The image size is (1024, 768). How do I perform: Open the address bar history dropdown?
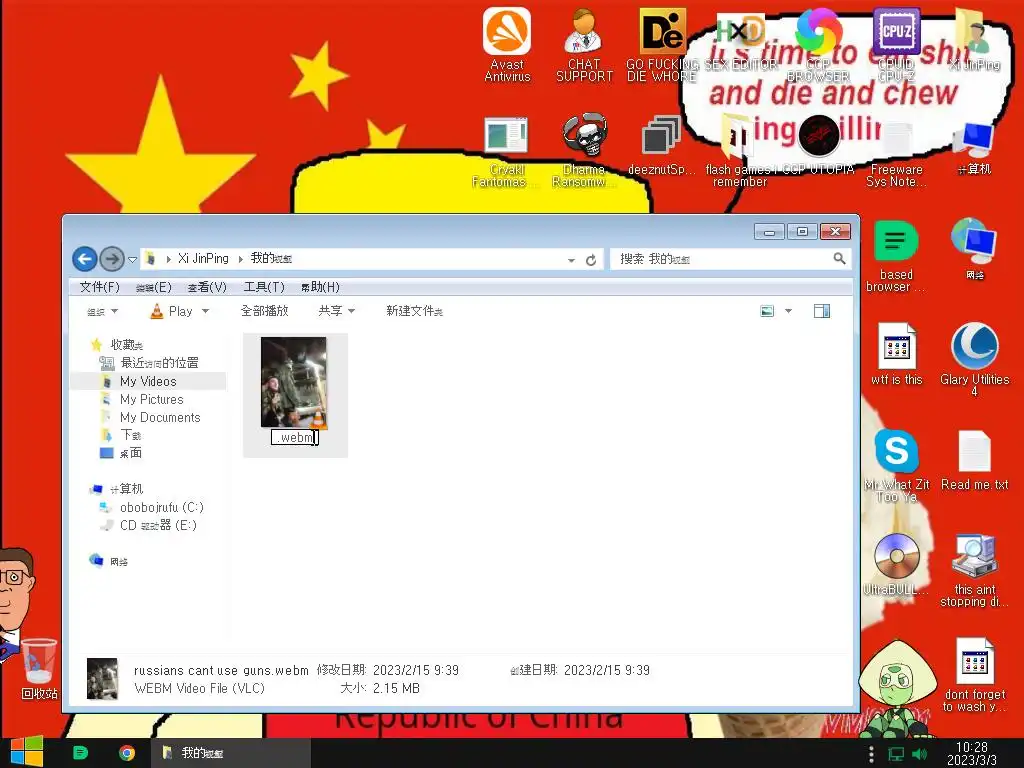click(571, 260)
